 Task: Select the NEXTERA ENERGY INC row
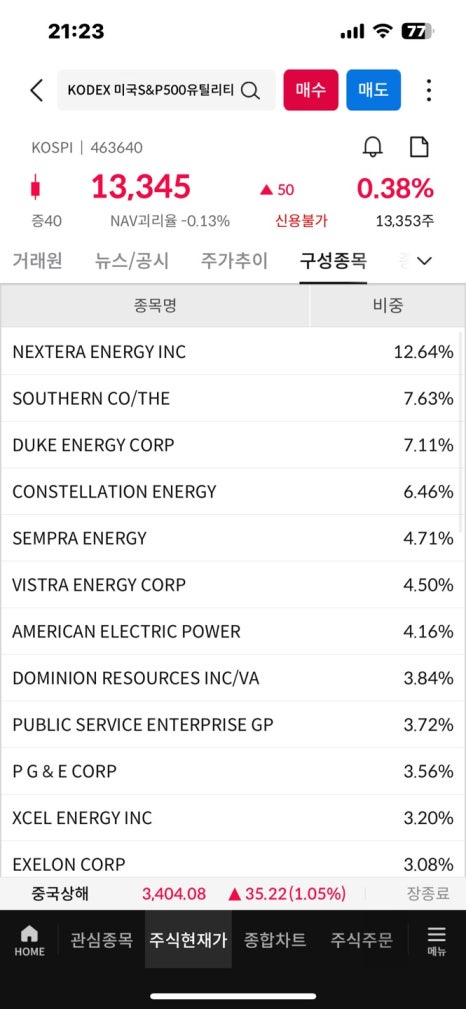pyautogui.click(x=233, y=351)
